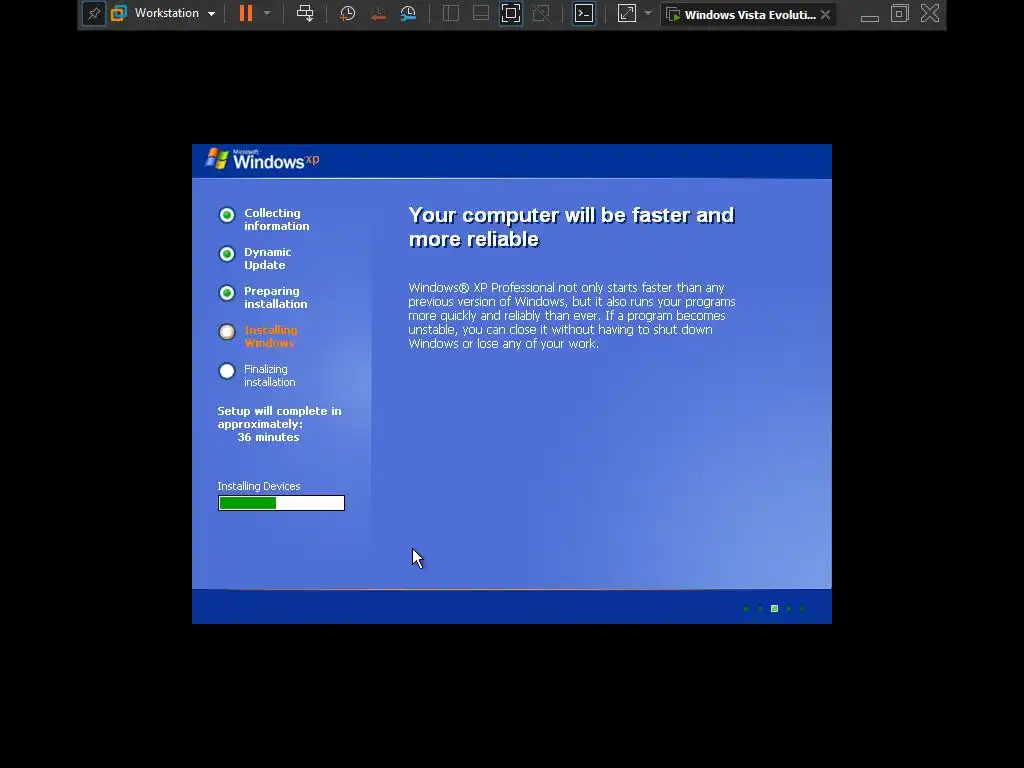1024x768 pixels.
Task: Click the Installing Devices progress bar
Action: (281, 503)
